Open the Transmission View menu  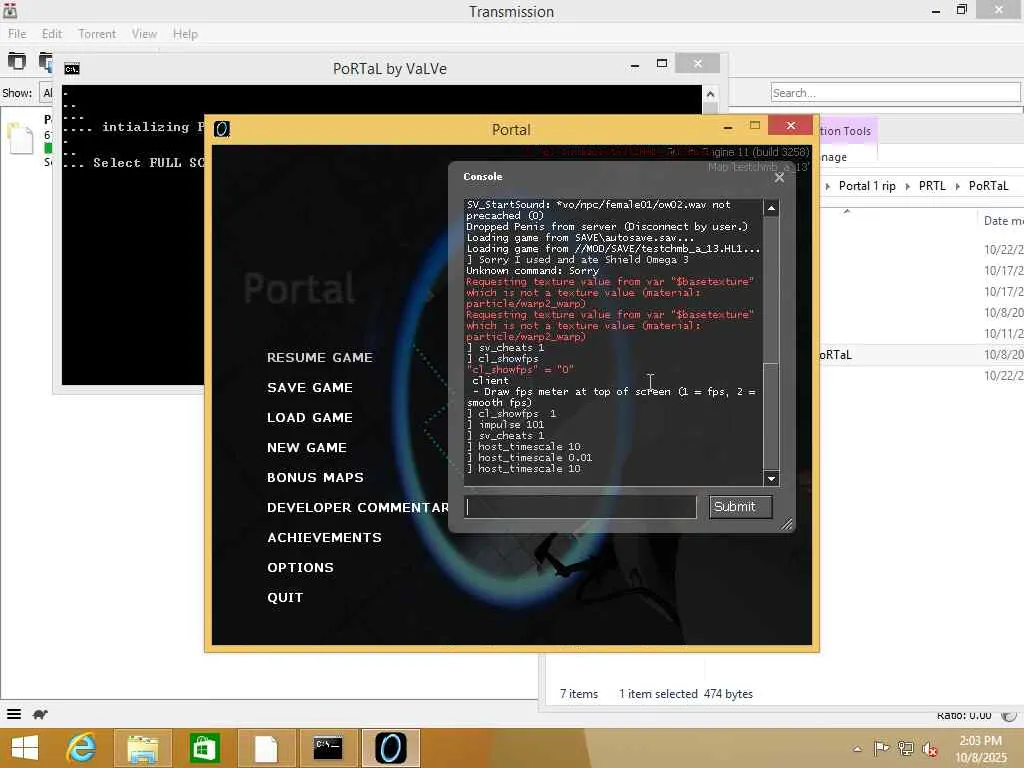click(144, 34)
